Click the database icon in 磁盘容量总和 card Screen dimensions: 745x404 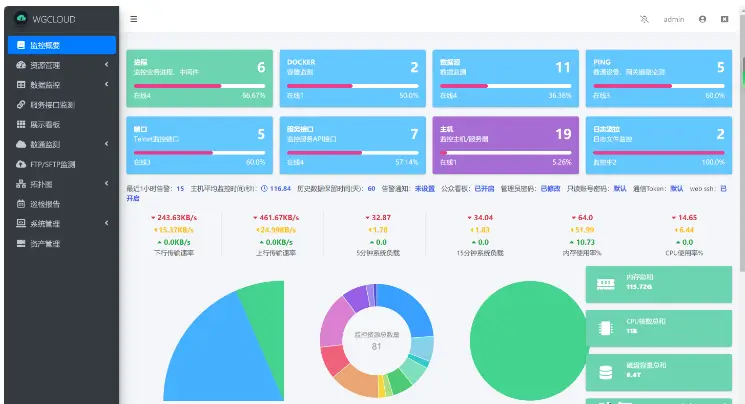[x=605, y=371]
